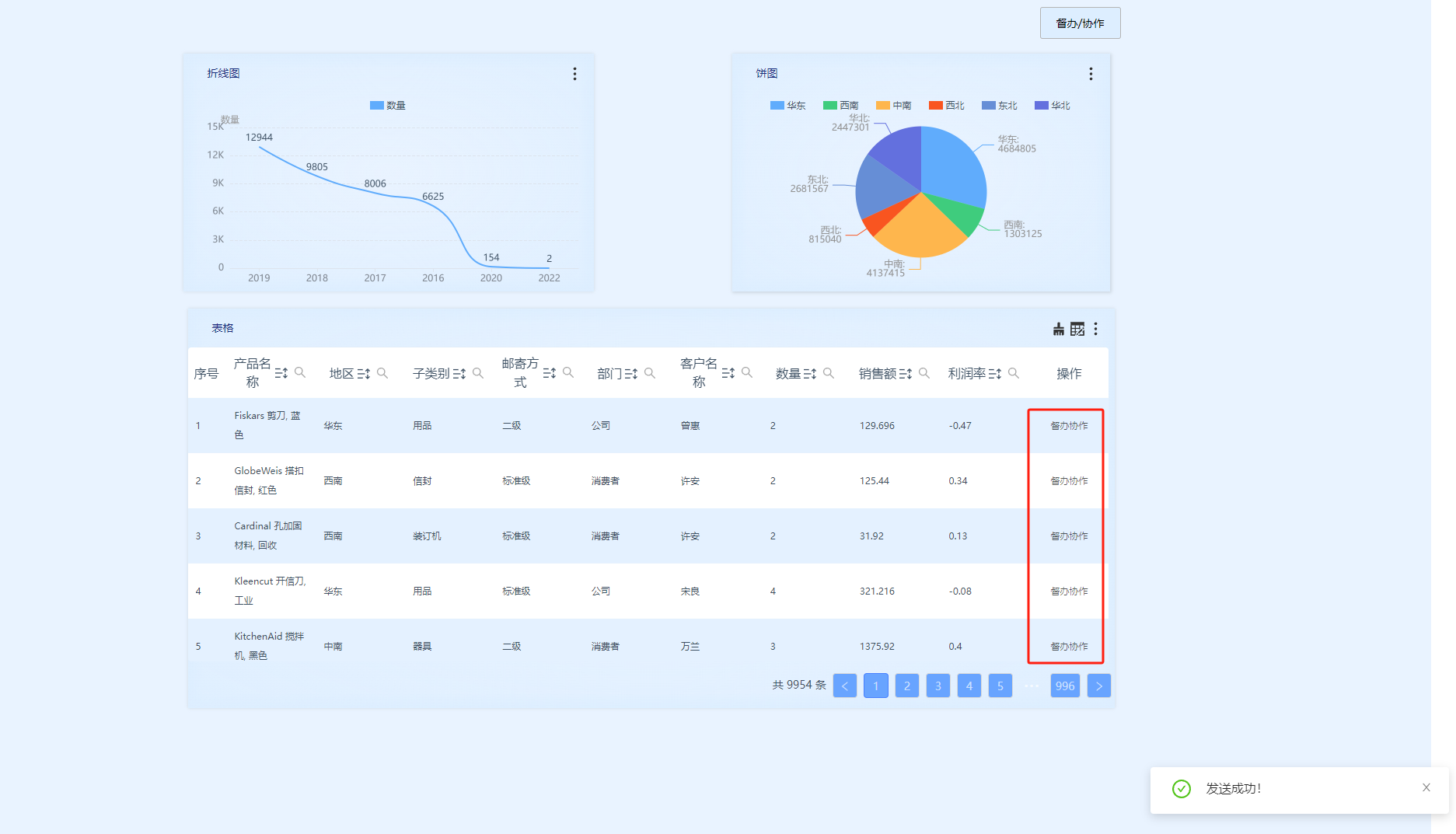This screenshot has width=1456, height=834.
Task: Open the 饼图 panel's three-dot menu
Action: 1091,74
